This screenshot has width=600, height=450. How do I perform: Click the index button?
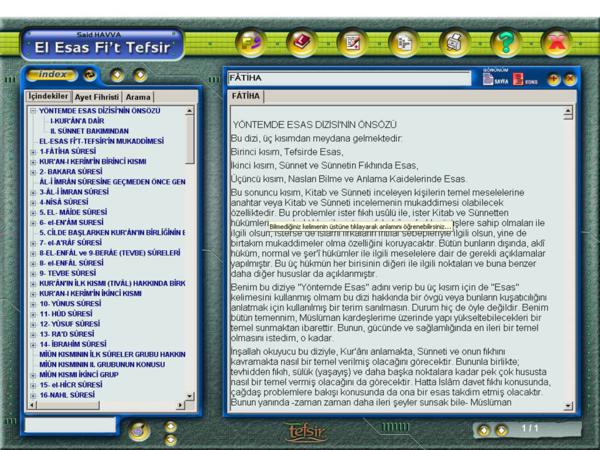(50, 75)
